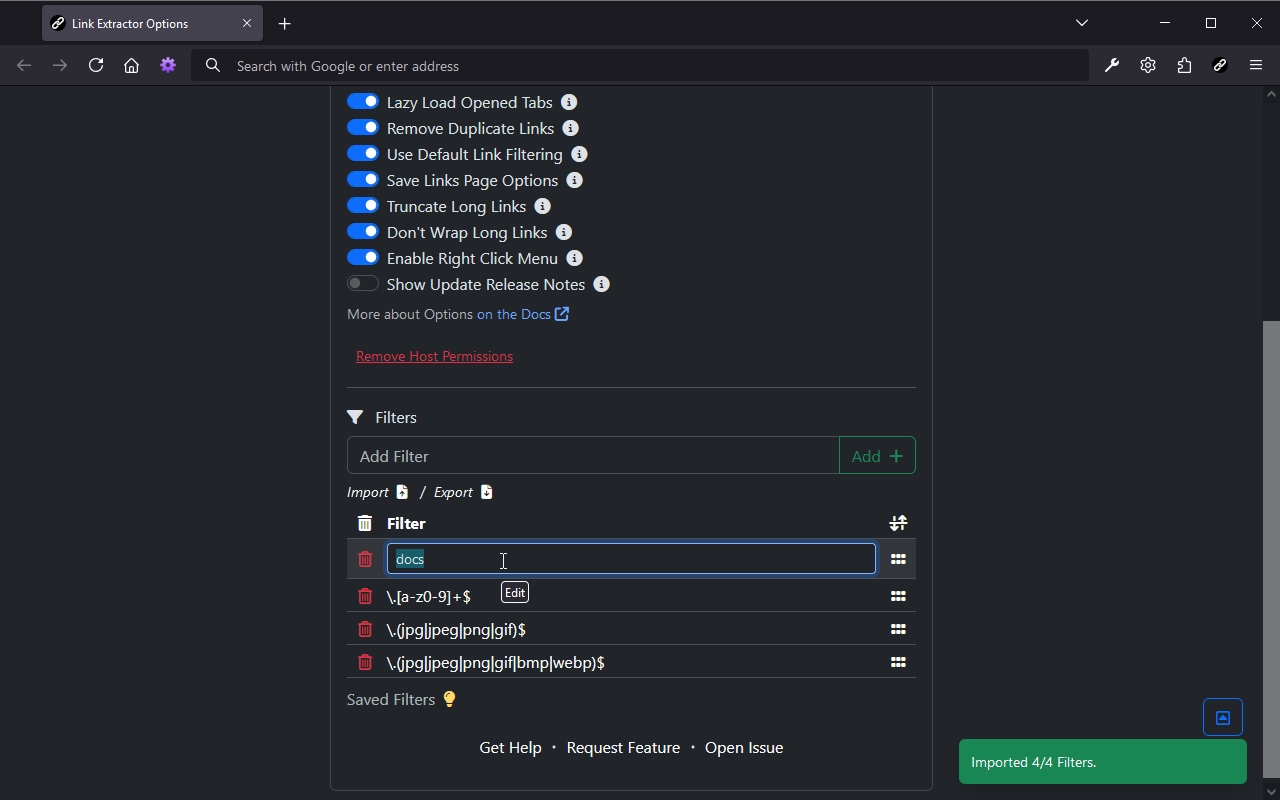This screenshot has width=1280, height=800.
Task: Click the lightbulb beside Saved Filters
Action: (448, 699)
